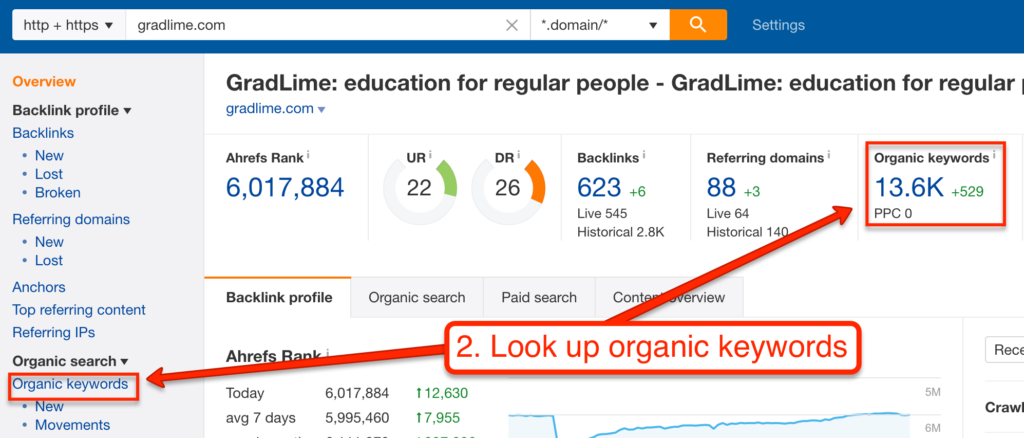Open Referring domains in the sidebar
Image resolution: width=1024 pixels, height=438 pixels.
71,219
